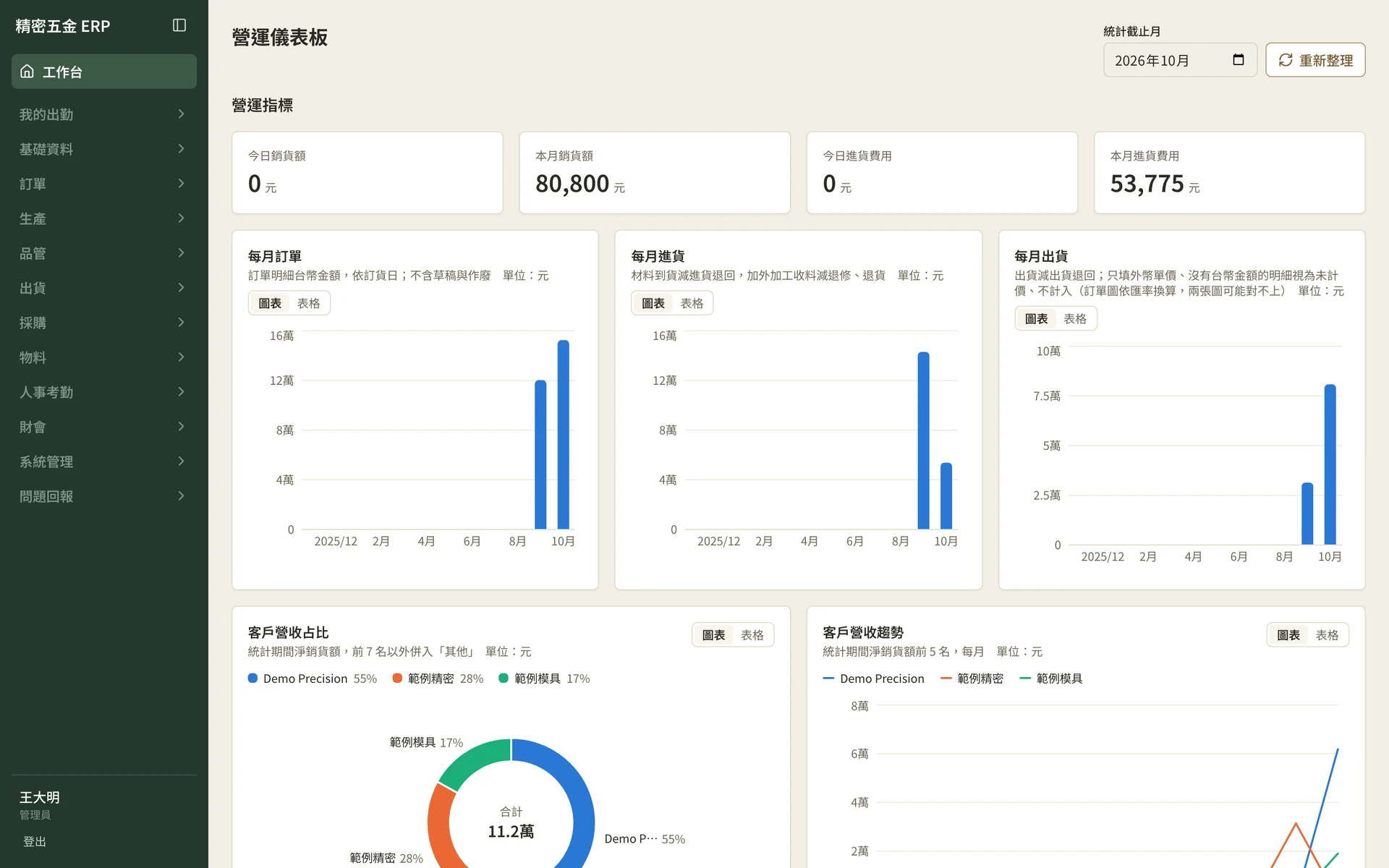Click the refresh icon on 重新整理
Image resolution: width=1389 pixels, height=868 pixels.
tap(1286, 60)
